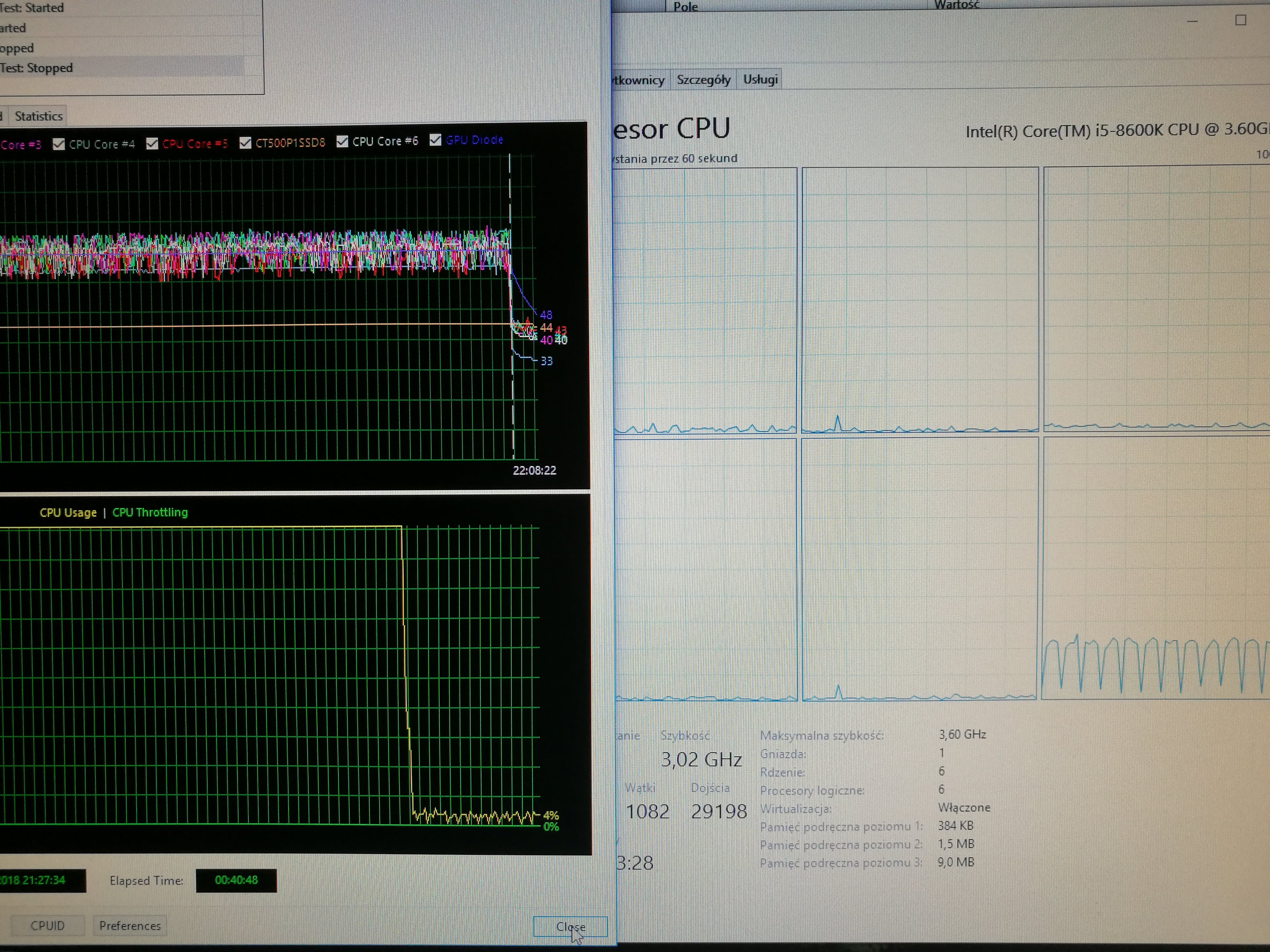This screenshot has width=1270, height=952.
Task: Switch to the Statistics tab
Action: (38, 116)
